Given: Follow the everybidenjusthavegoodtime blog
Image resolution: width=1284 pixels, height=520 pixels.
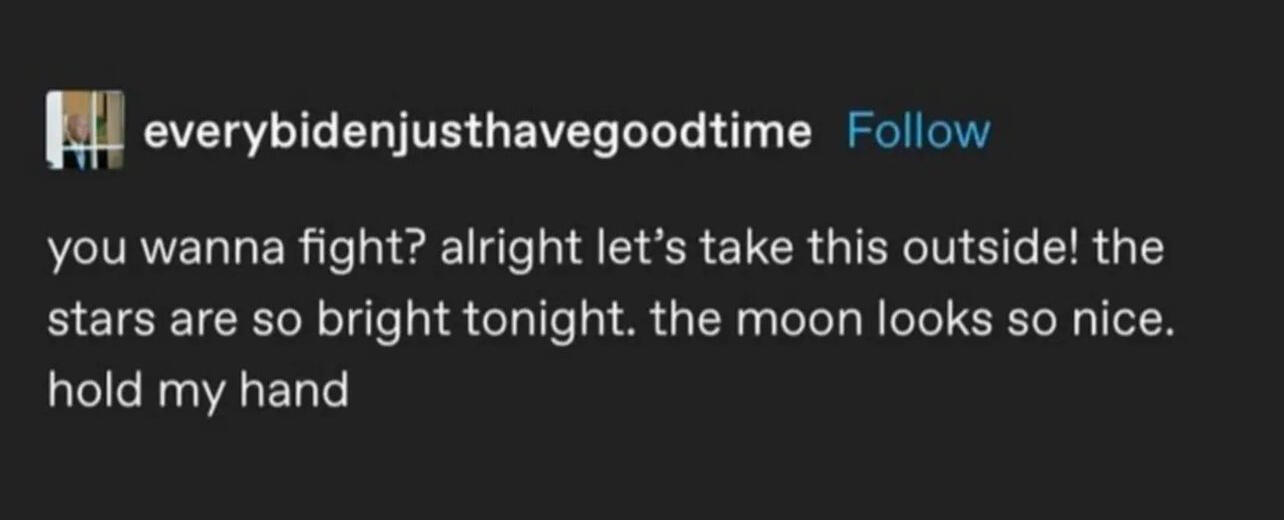Looking at the screenshot, I should coord(918,130).
